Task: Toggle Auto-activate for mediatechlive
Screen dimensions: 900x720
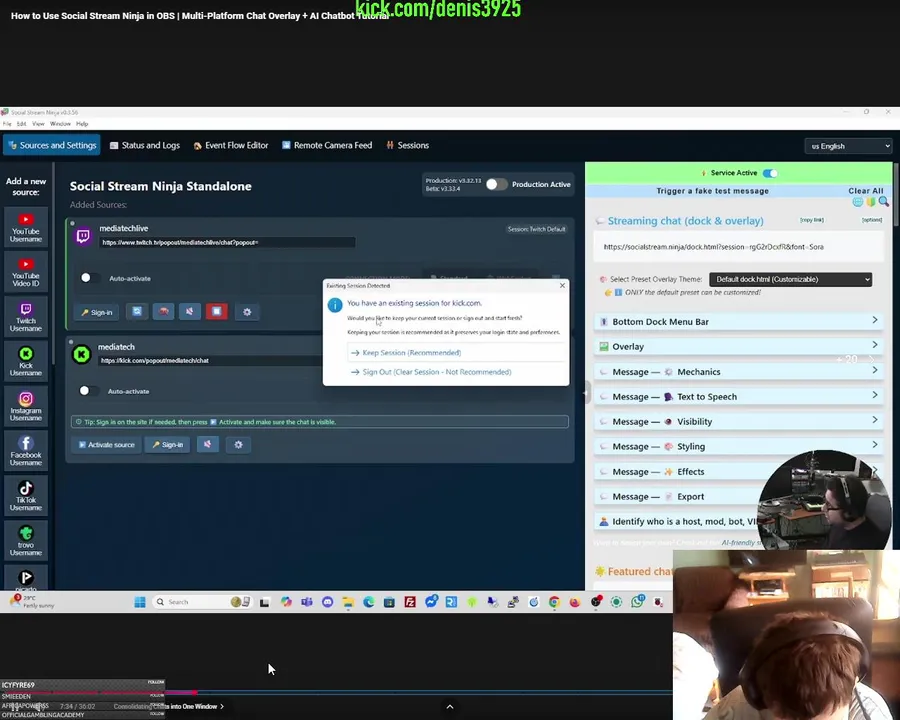Action: tap(90, 278)
